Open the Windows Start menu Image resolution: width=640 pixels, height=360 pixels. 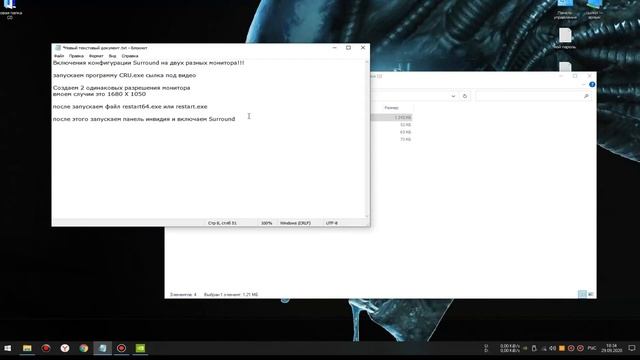(7, 348)
